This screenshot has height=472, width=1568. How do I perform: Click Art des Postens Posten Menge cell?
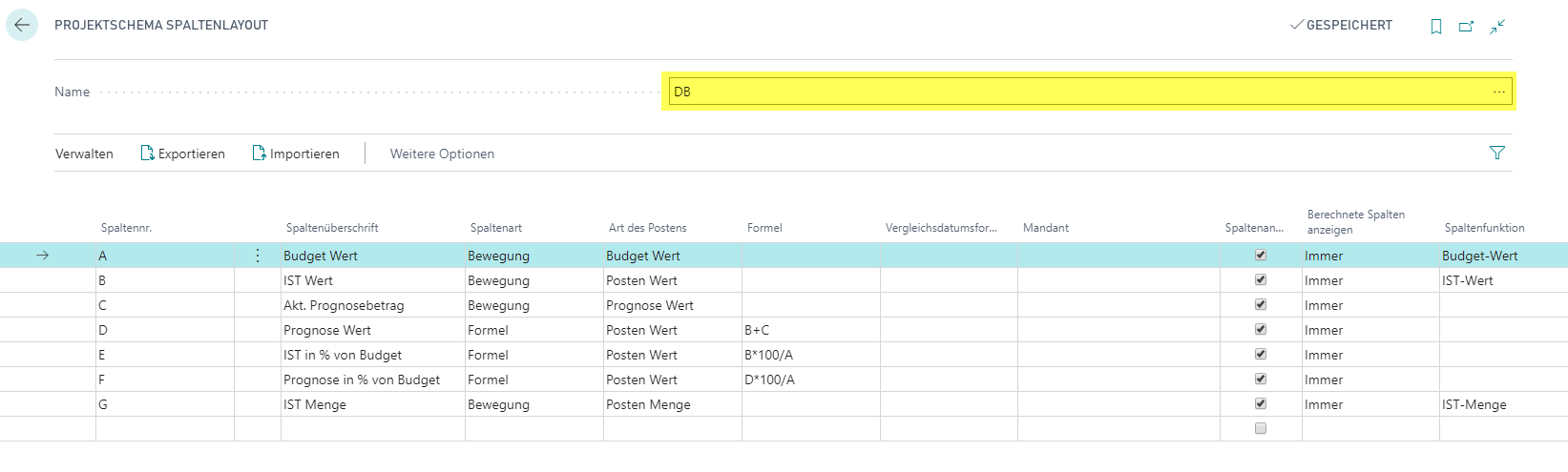click(x=673, y=404)
